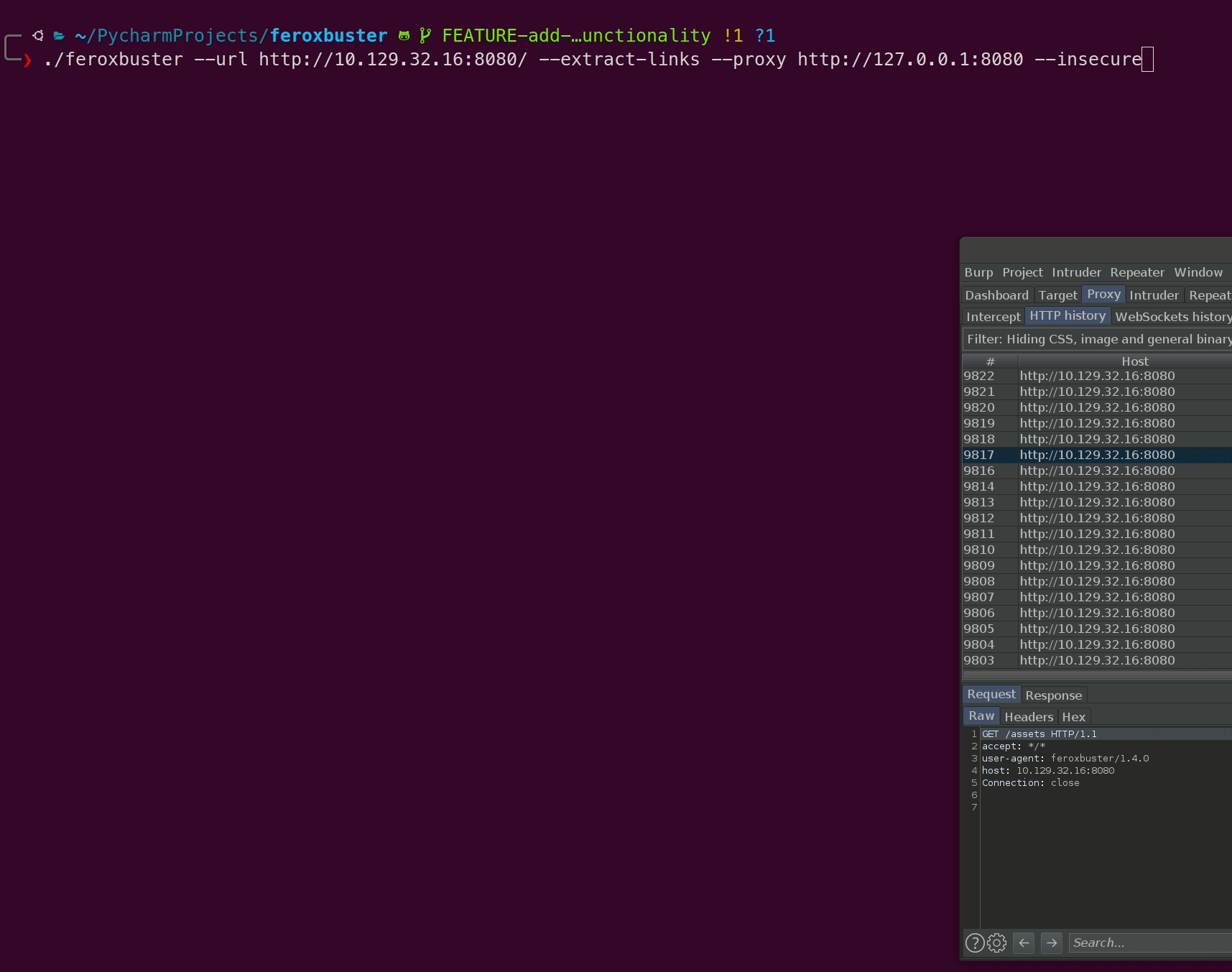Open the Burp help question mark icon

click(x=974, y=943)
